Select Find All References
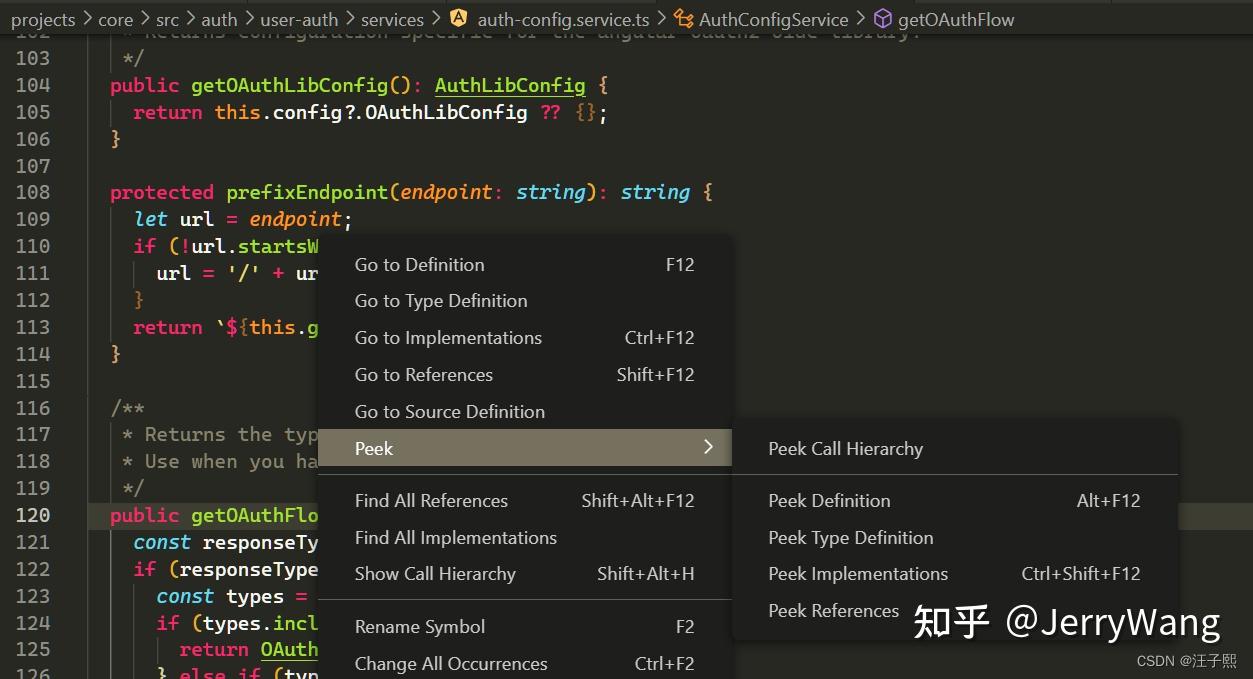The image size is (1253, 679). tap(431, 500)
